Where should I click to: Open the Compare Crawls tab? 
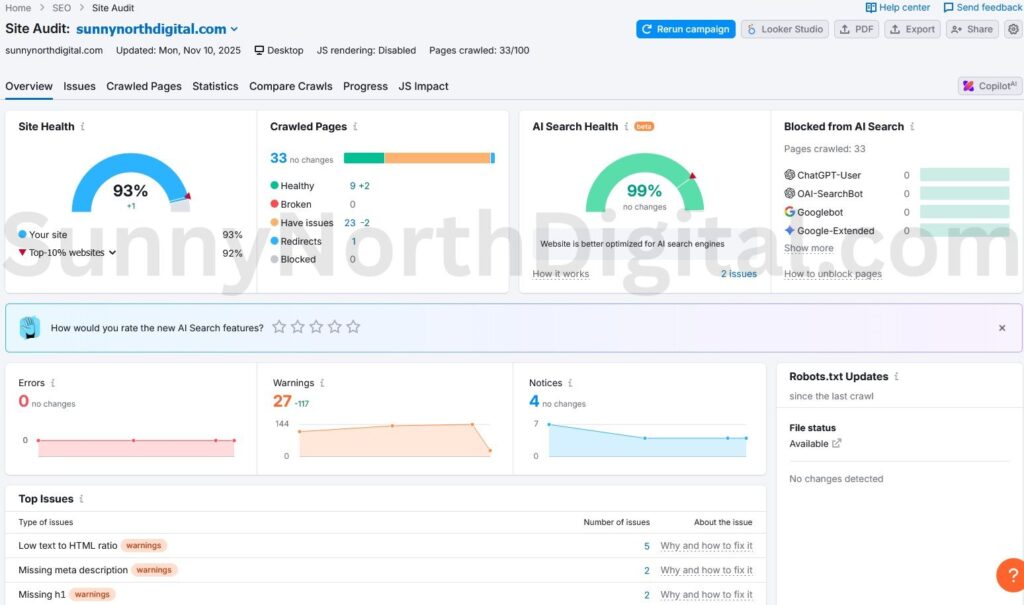(x=290, y=86)
